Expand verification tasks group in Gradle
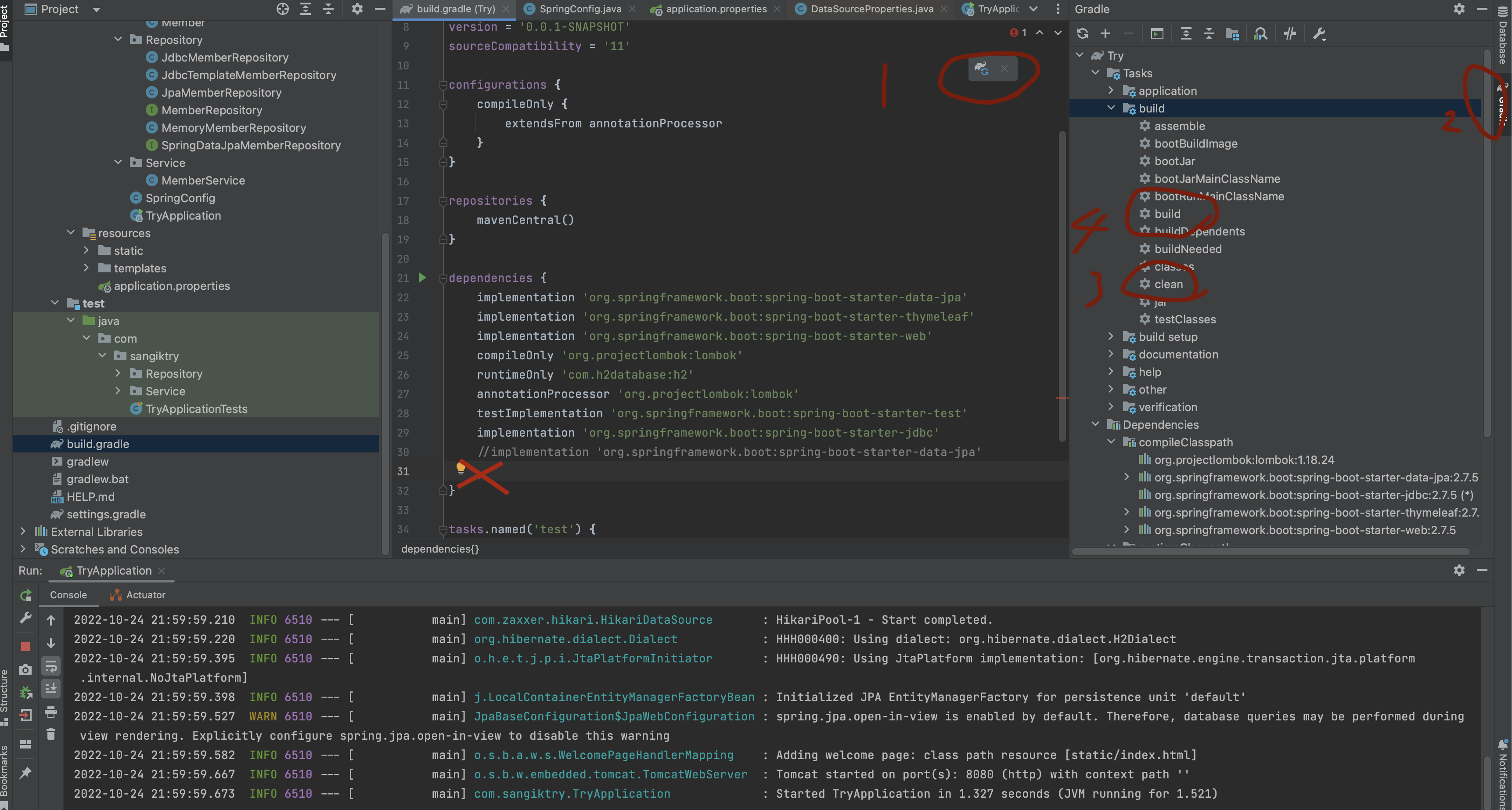The image size is (1512, 810). [x=1111, y=406]
